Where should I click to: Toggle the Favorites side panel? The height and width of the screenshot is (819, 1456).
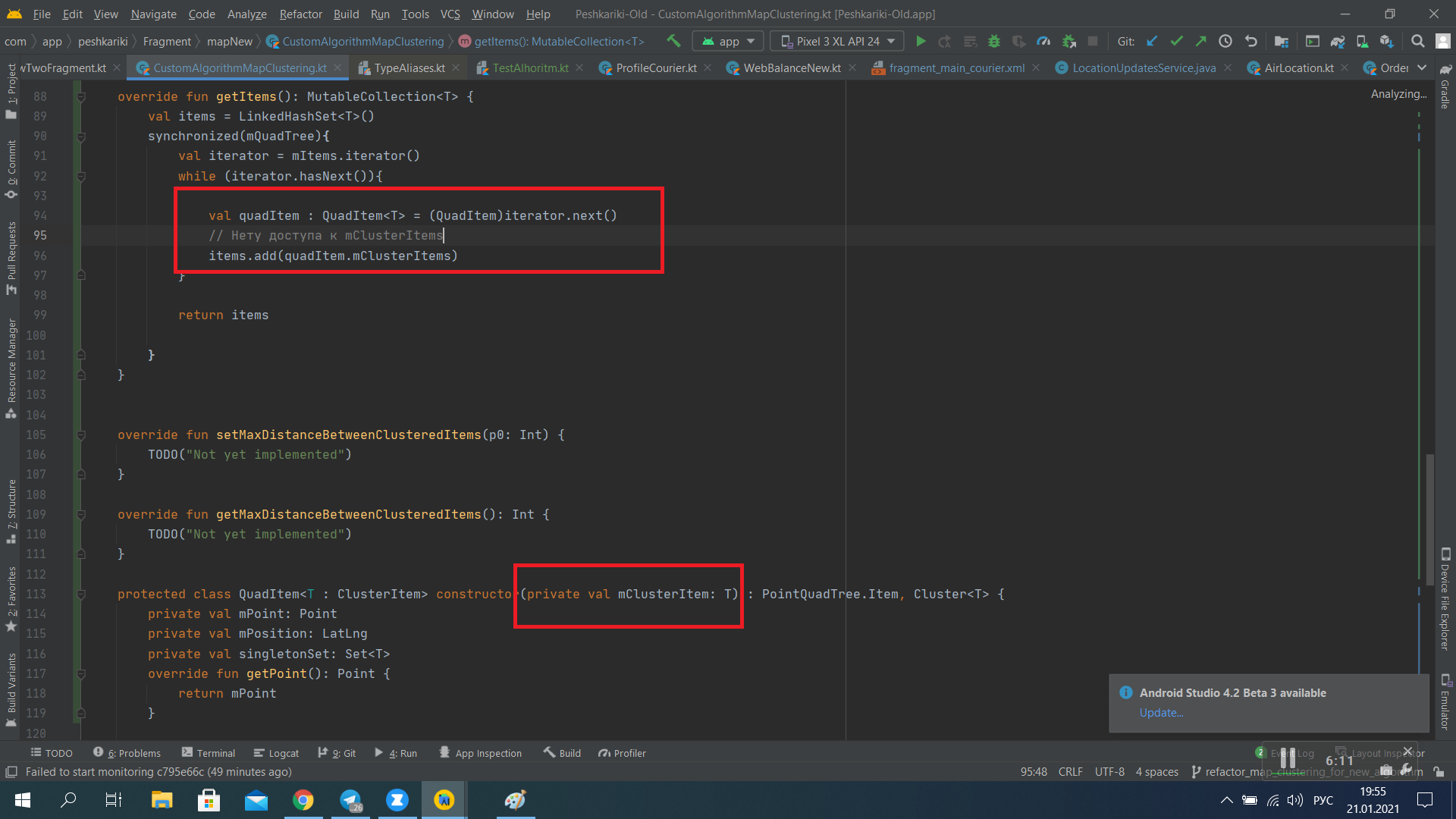11,599
